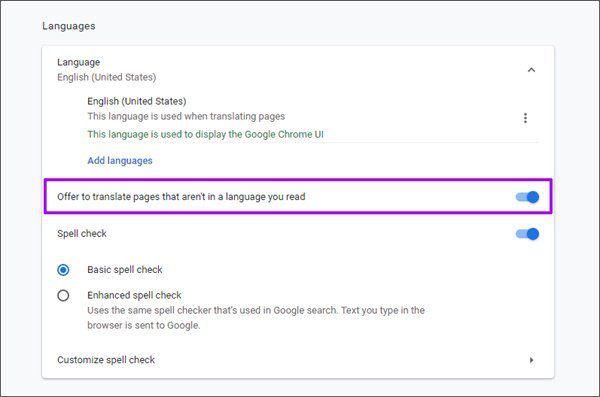Image resolution: width=600 pixels, height=397 pixels.
Task: Click 'This language is used to display the Google Chrome UI'
Action: pyautogui.click(x=205, y=134)
